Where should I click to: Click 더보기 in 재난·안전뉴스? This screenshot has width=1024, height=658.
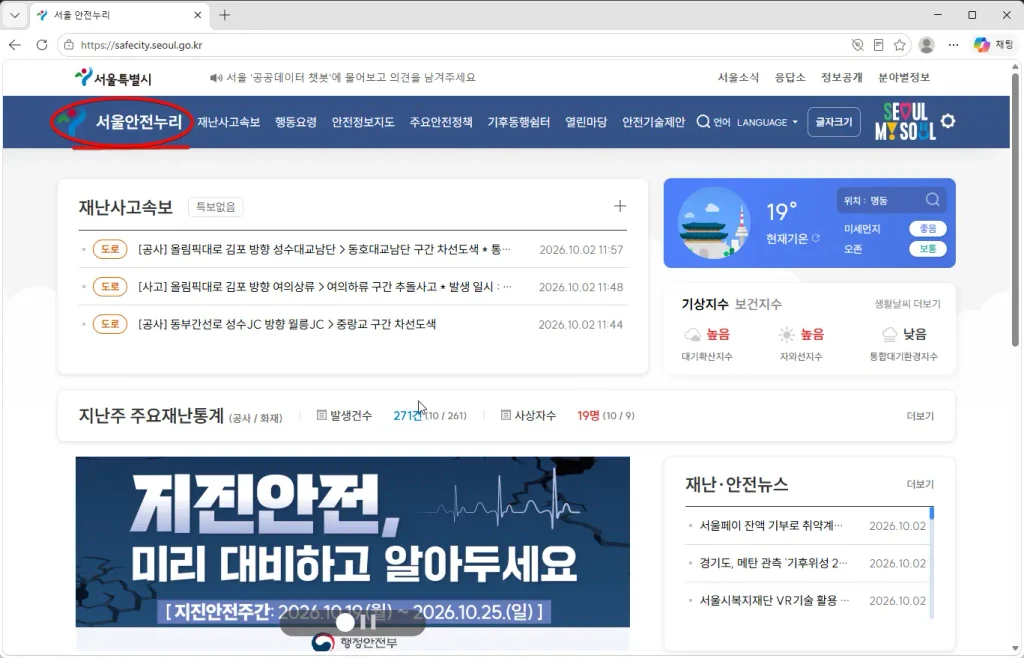920,484
